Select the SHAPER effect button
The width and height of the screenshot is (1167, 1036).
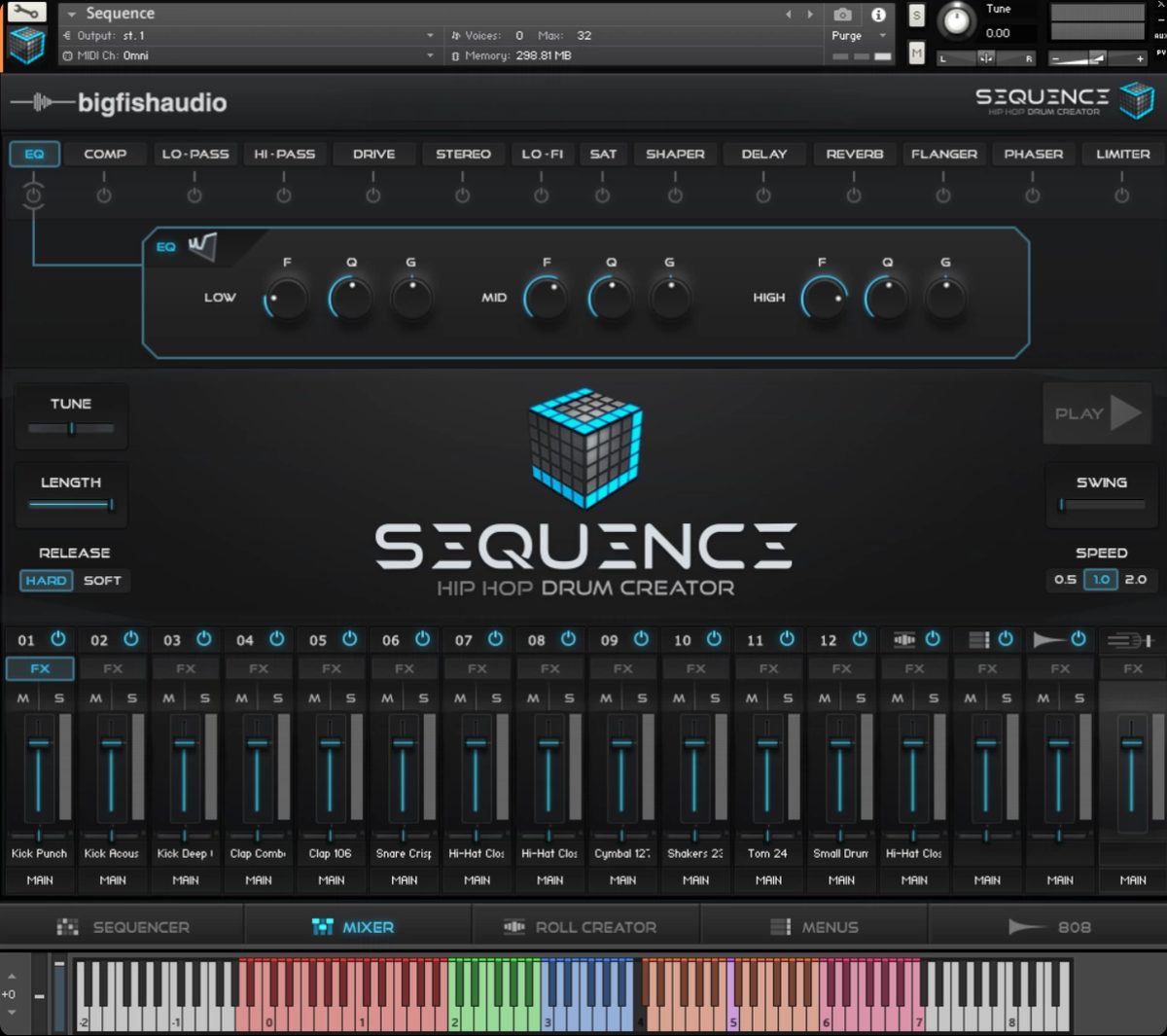tap(675, 154)
